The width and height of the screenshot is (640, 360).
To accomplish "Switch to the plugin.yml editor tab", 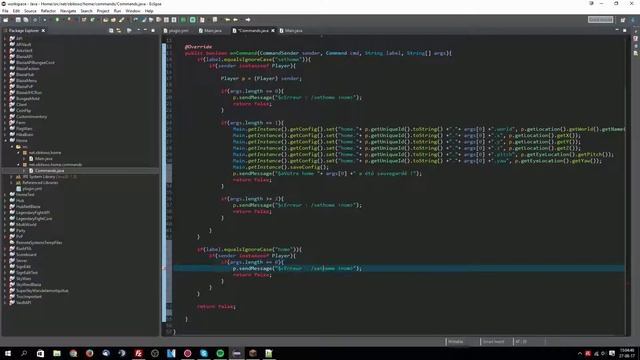I will 176,31.
